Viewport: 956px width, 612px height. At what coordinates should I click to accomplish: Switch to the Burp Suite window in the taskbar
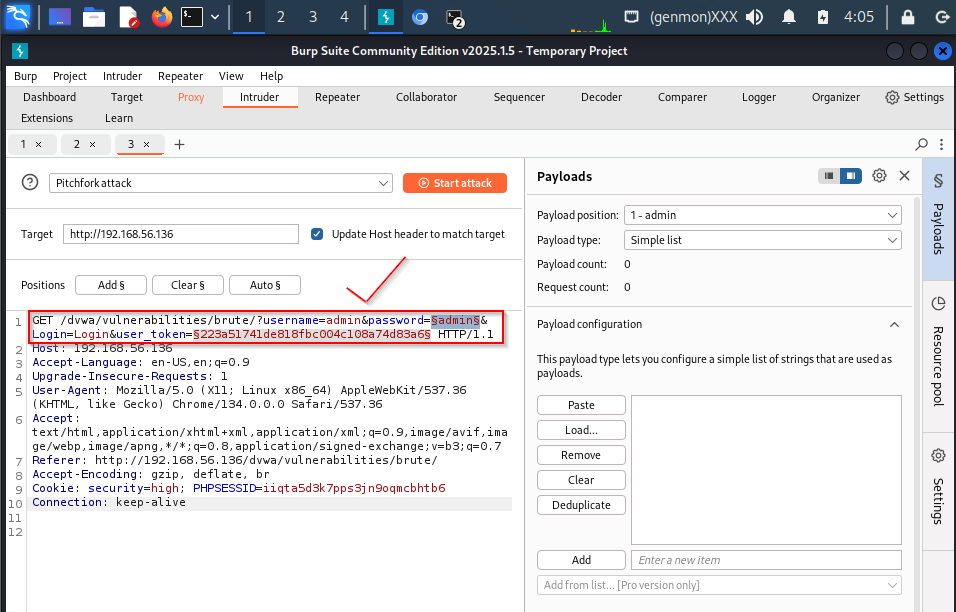coord(386,17)
